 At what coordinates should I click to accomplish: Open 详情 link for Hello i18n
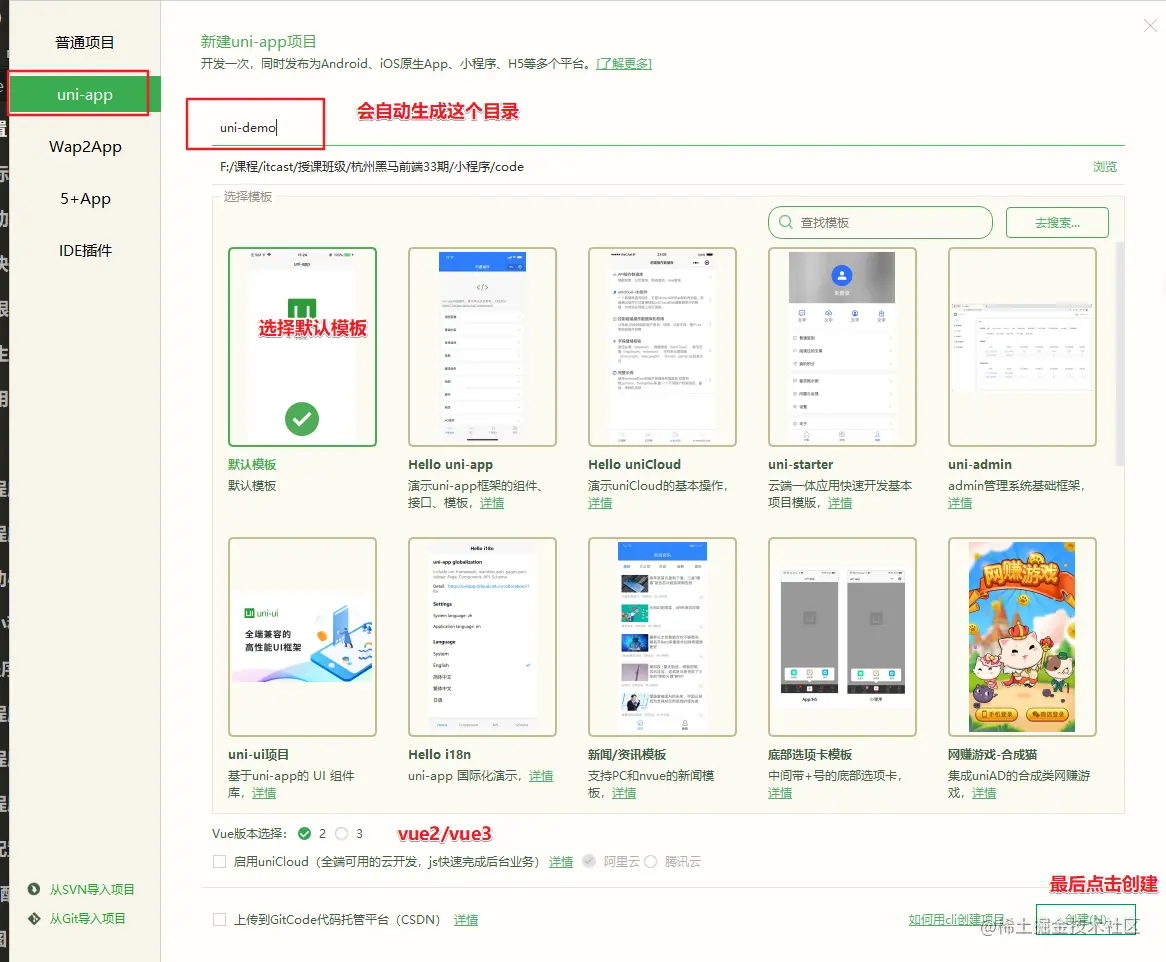[x=541, y=776]
